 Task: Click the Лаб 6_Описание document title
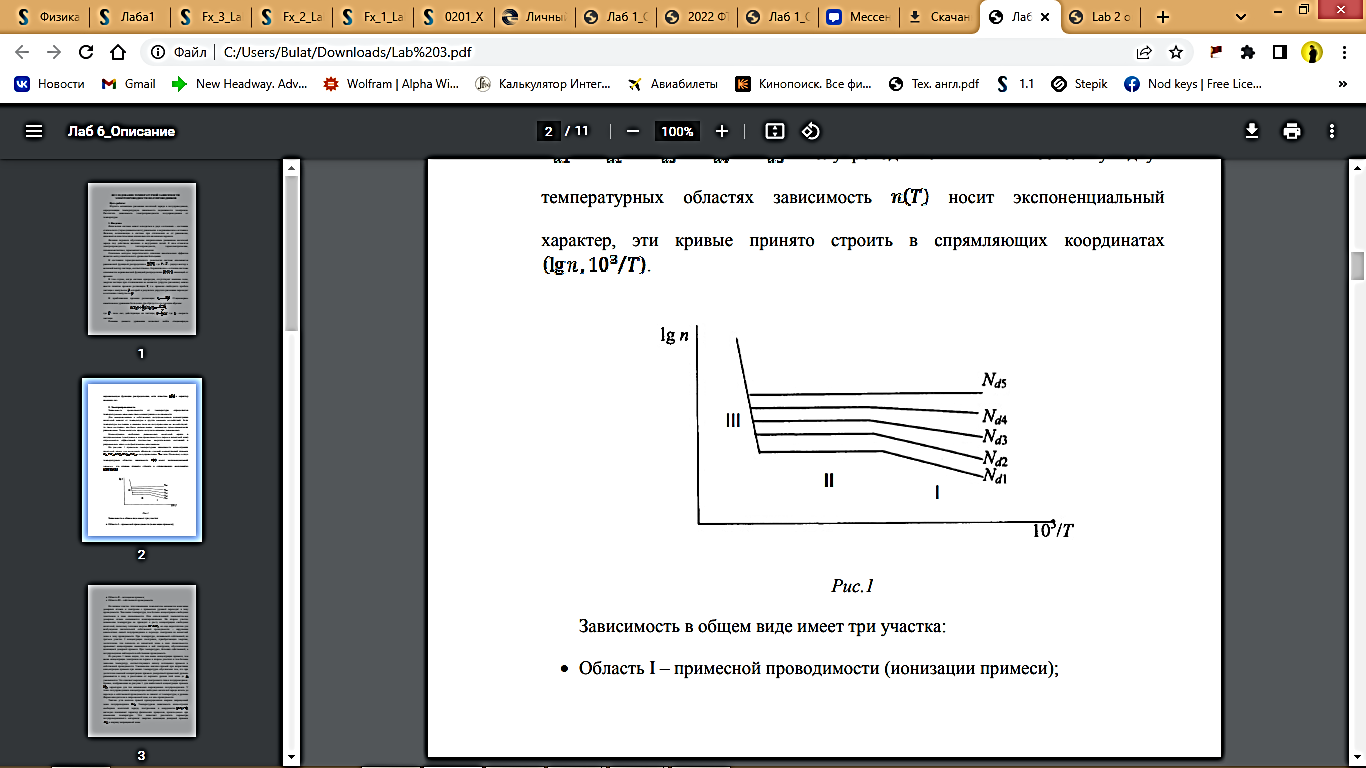tap(121, 131)
